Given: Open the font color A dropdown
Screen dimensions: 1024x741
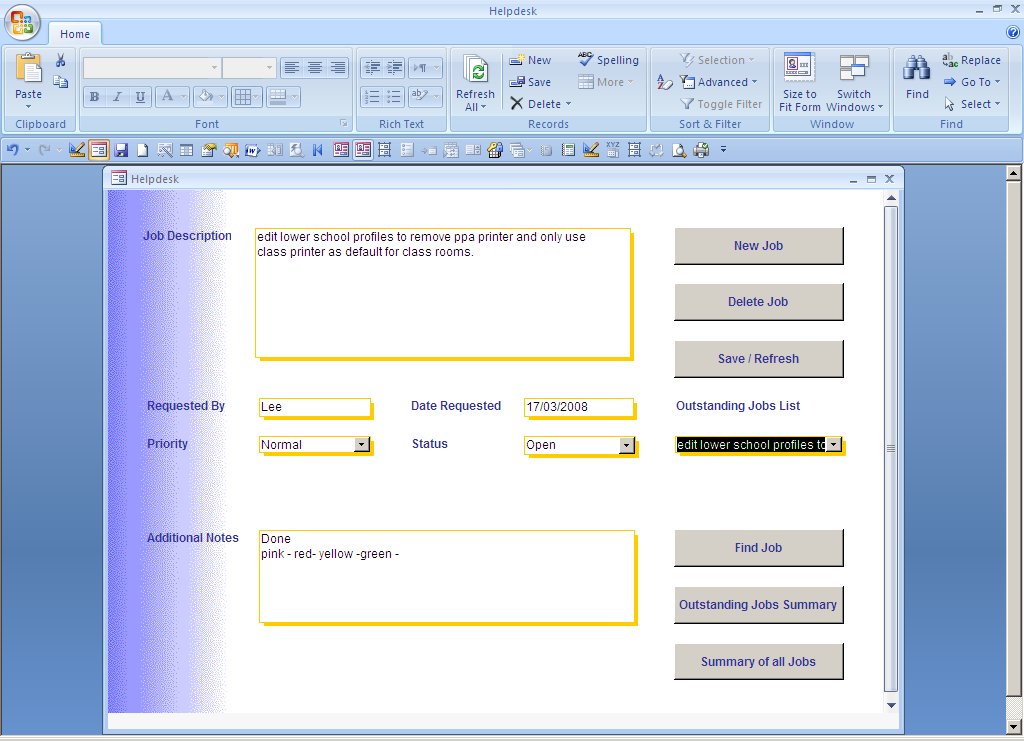Looking at the screenshot, I should click(184, 97).
